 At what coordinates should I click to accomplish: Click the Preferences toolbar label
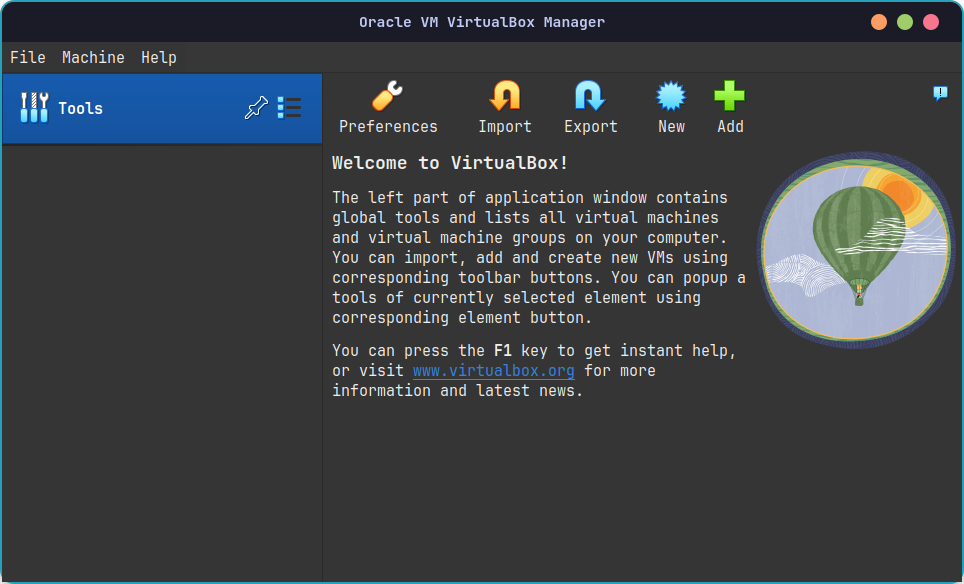388,126
